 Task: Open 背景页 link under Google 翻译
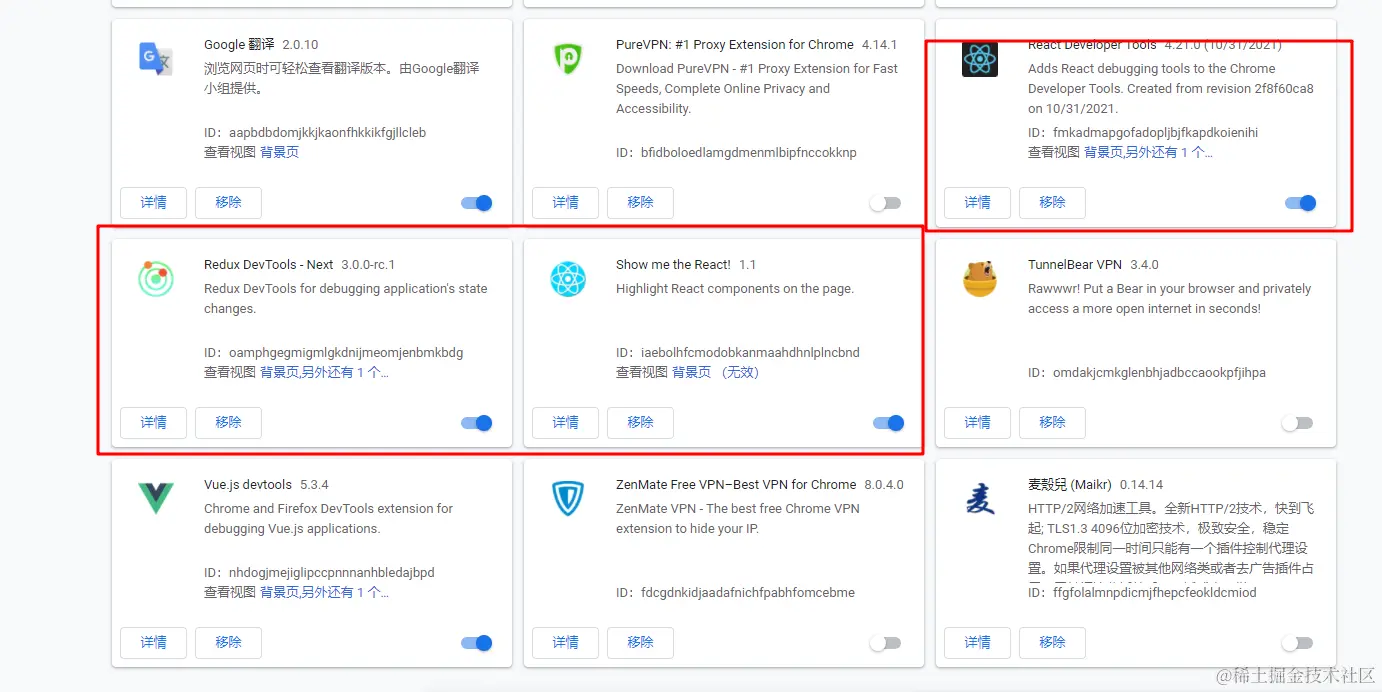tap(280, 152)
